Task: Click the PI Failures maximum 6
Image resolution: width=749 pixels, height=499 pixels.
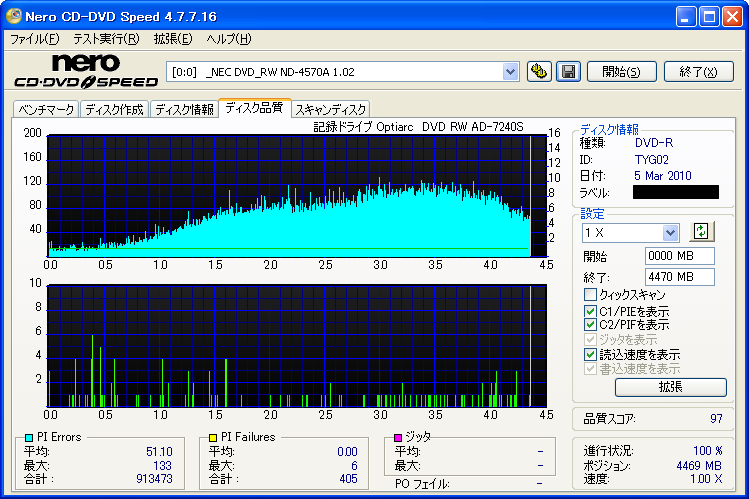Action: pyautogui.click(x=354, y=466)
